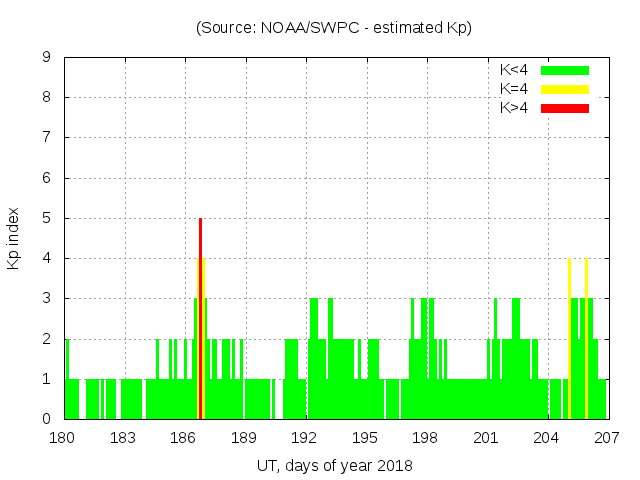Select the K<4 legend label text

pos(514,70)
